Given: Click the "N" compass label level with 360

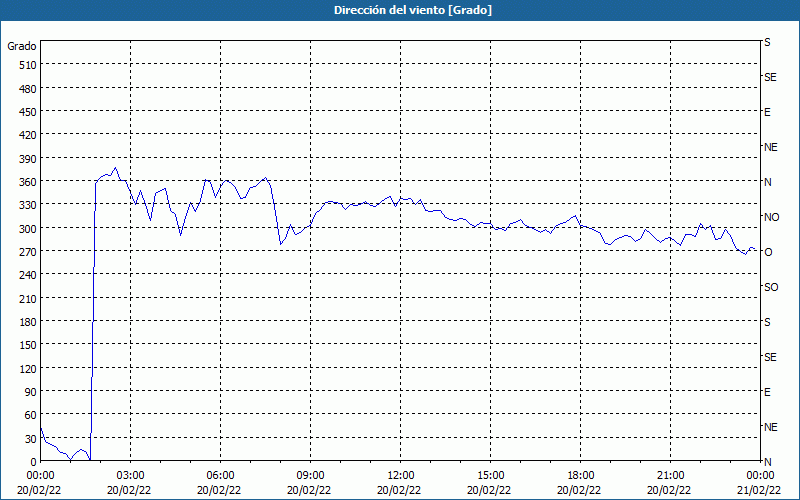Looking at the screenshot, I should [x=767, y=182].
